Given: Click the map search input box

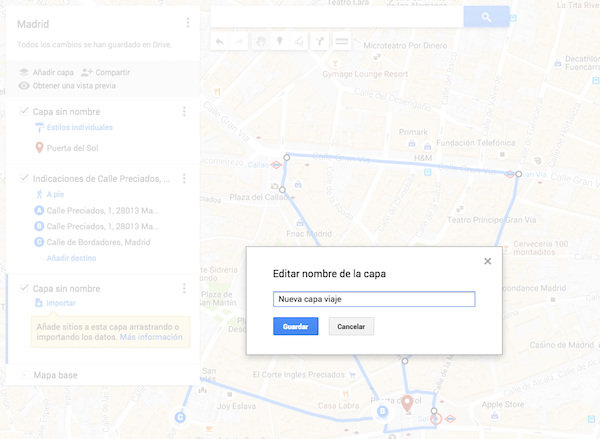Looking at the screenshot, I should click(x=337, y=17).
